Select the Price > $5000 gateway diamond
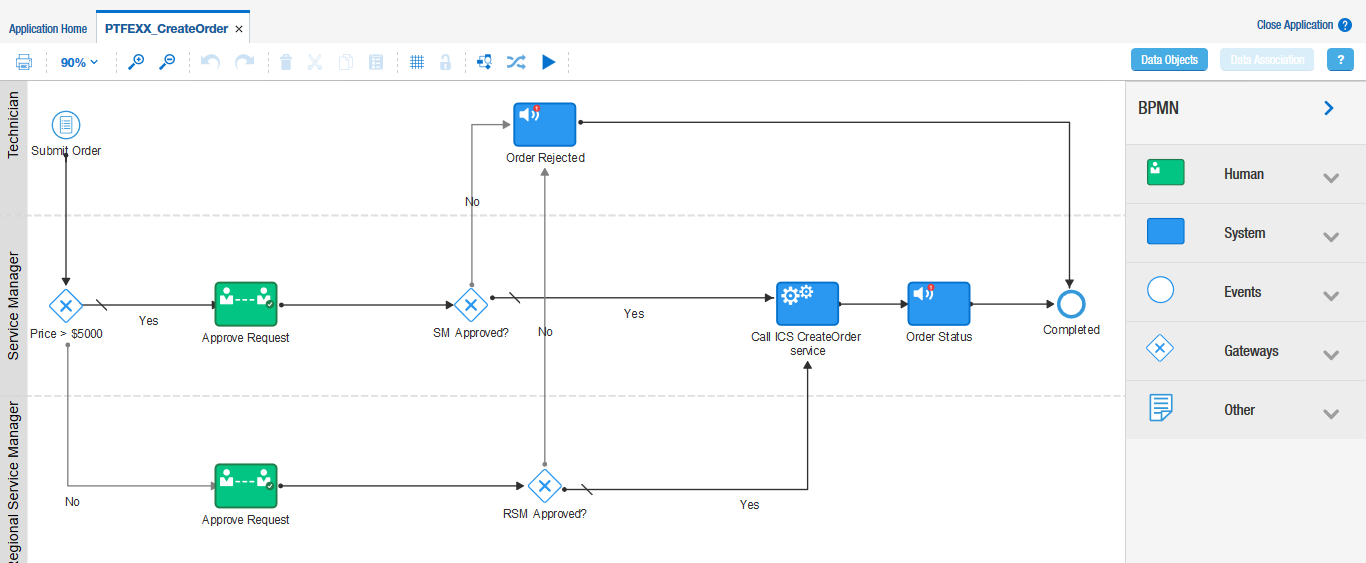 tap(66, 305)
